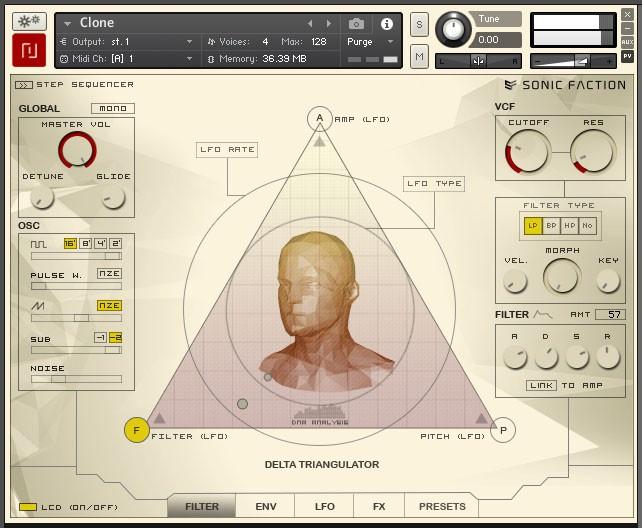Screen dimensions: 642x528
Task: Solo the instrument with S button
Action: point(419,24)
